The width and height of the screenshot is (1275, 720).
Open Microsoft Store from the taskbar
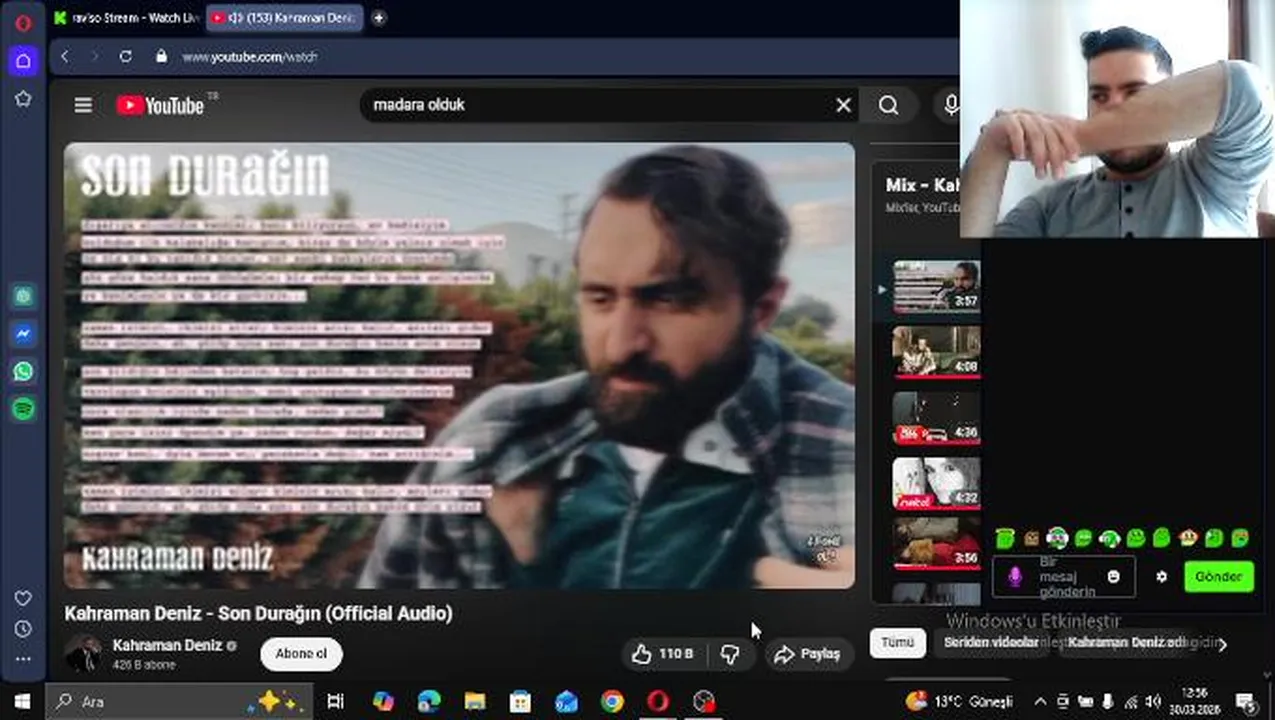click(520, 701)
